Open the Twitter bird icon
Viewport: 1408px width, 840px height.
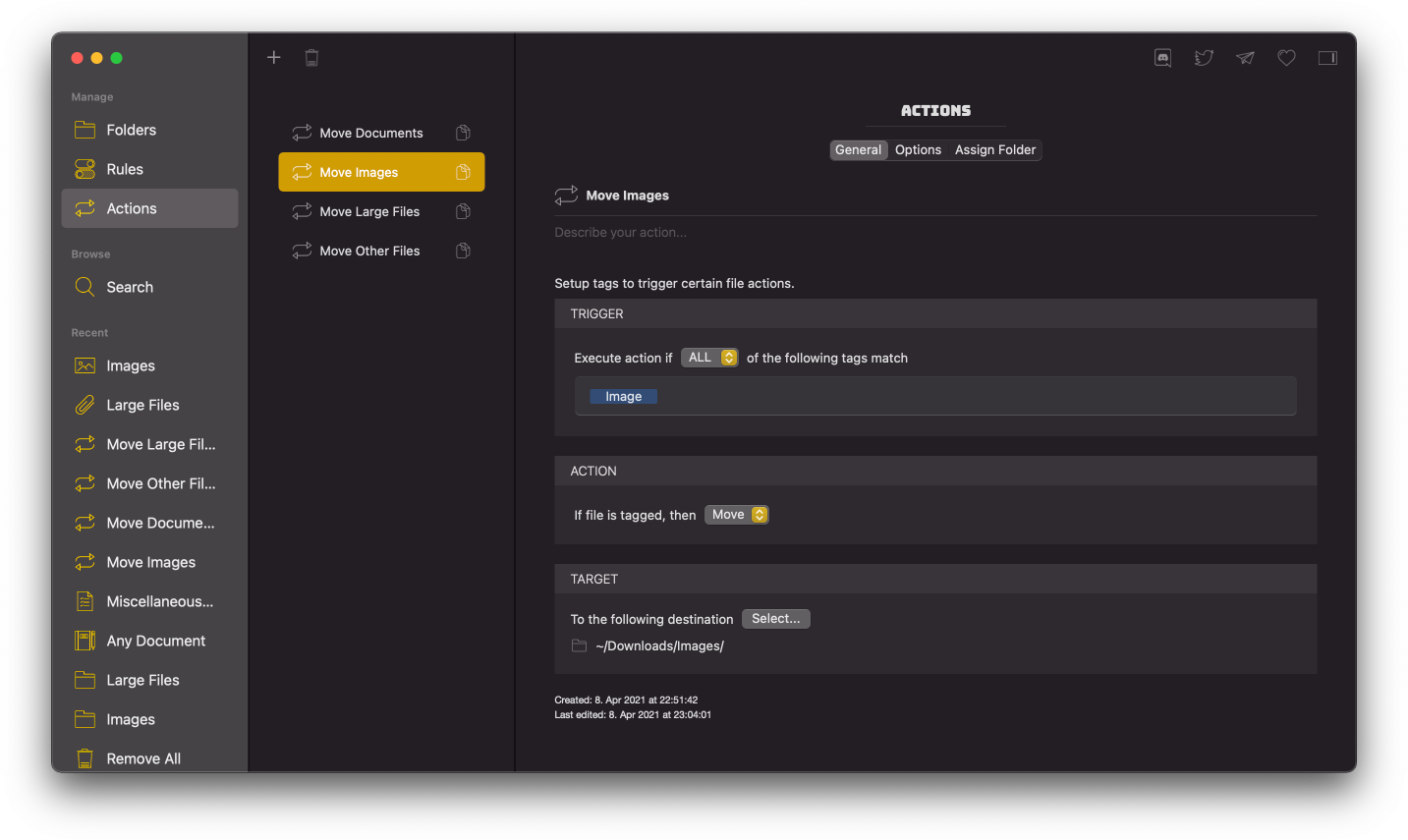[1204, 58]
